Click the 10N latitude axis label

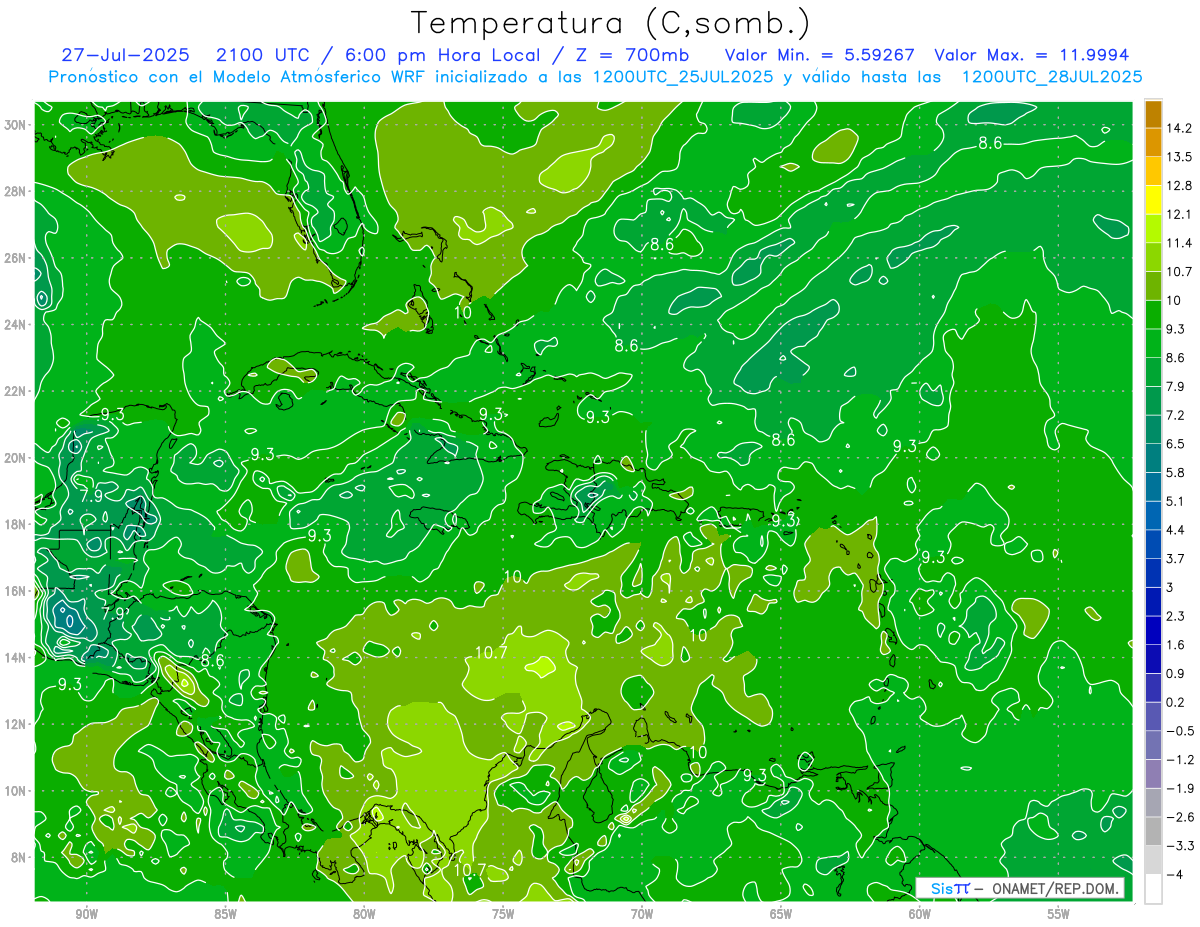[16, 791]
